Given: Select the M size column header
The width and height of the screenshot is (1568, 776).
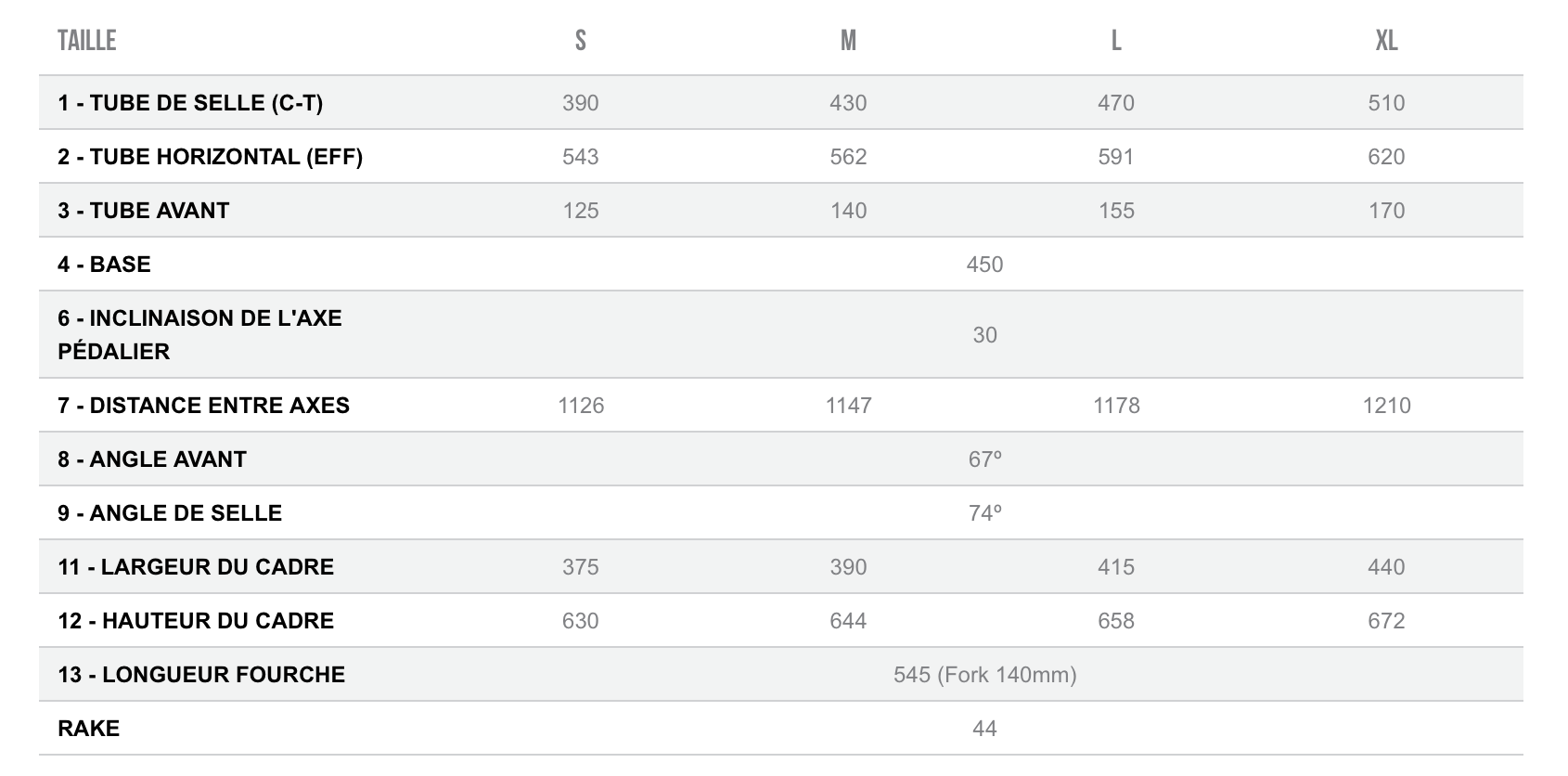Looking at the screenshot, I should click(x=848, y=41).
